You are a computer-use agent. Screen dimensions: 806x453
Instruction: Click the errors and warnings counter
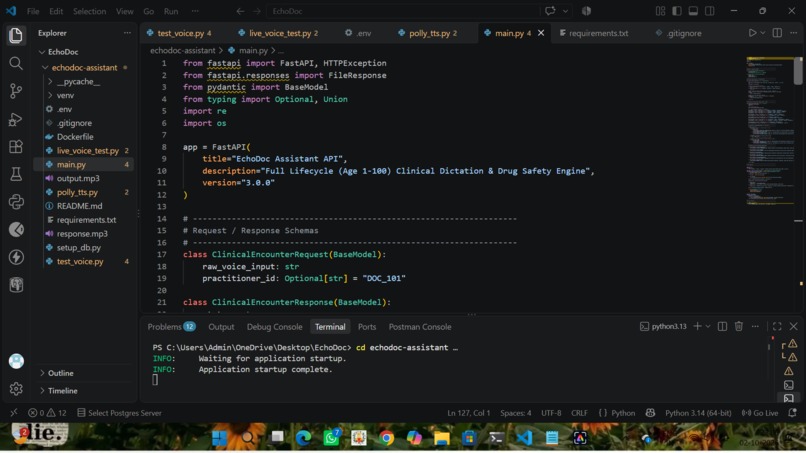pyautogui.click(x=47, y=413)
